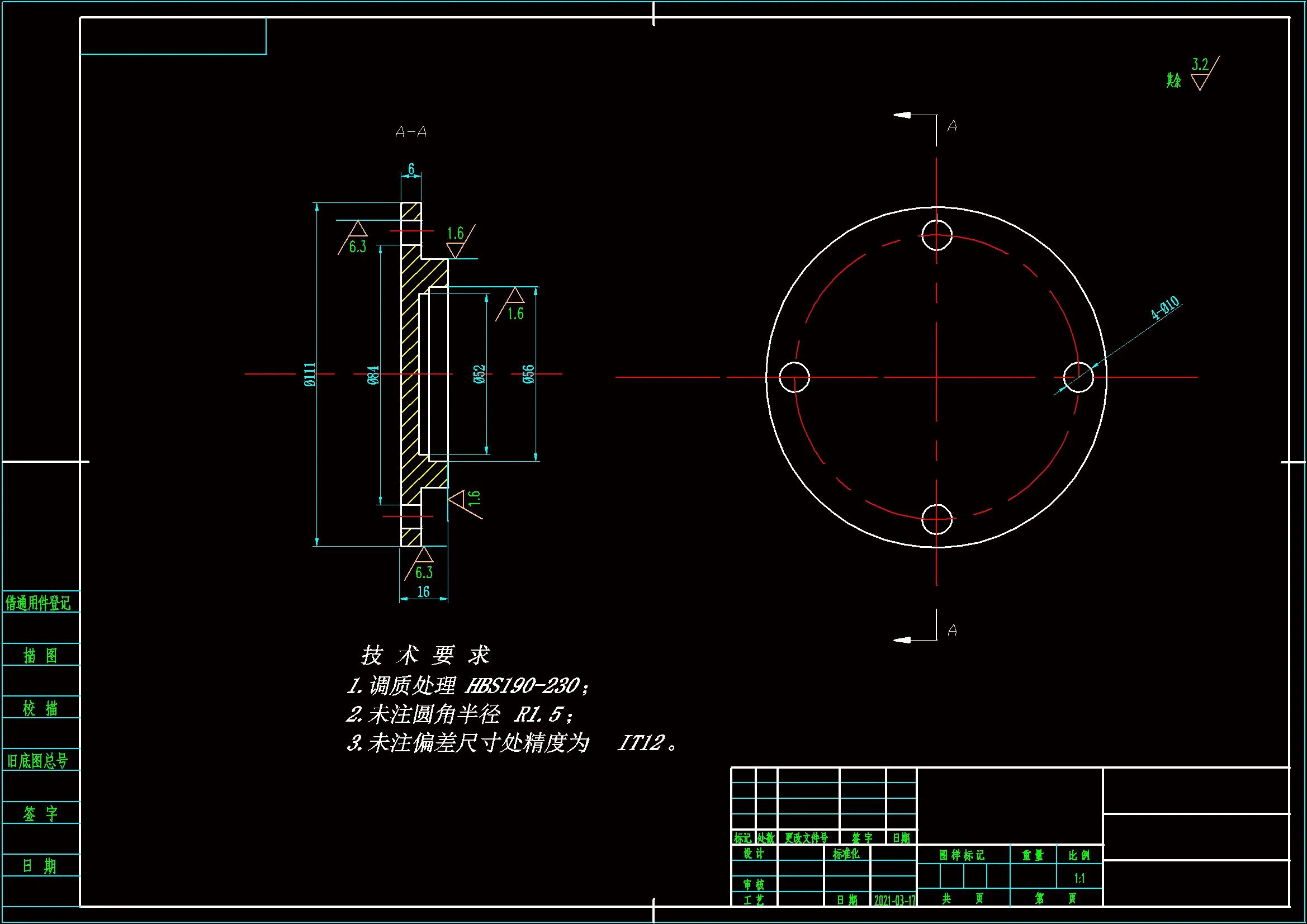Select the Ø84 dimension text
Viewport: 1307px width, 924px height.
(x=373, y=375)
